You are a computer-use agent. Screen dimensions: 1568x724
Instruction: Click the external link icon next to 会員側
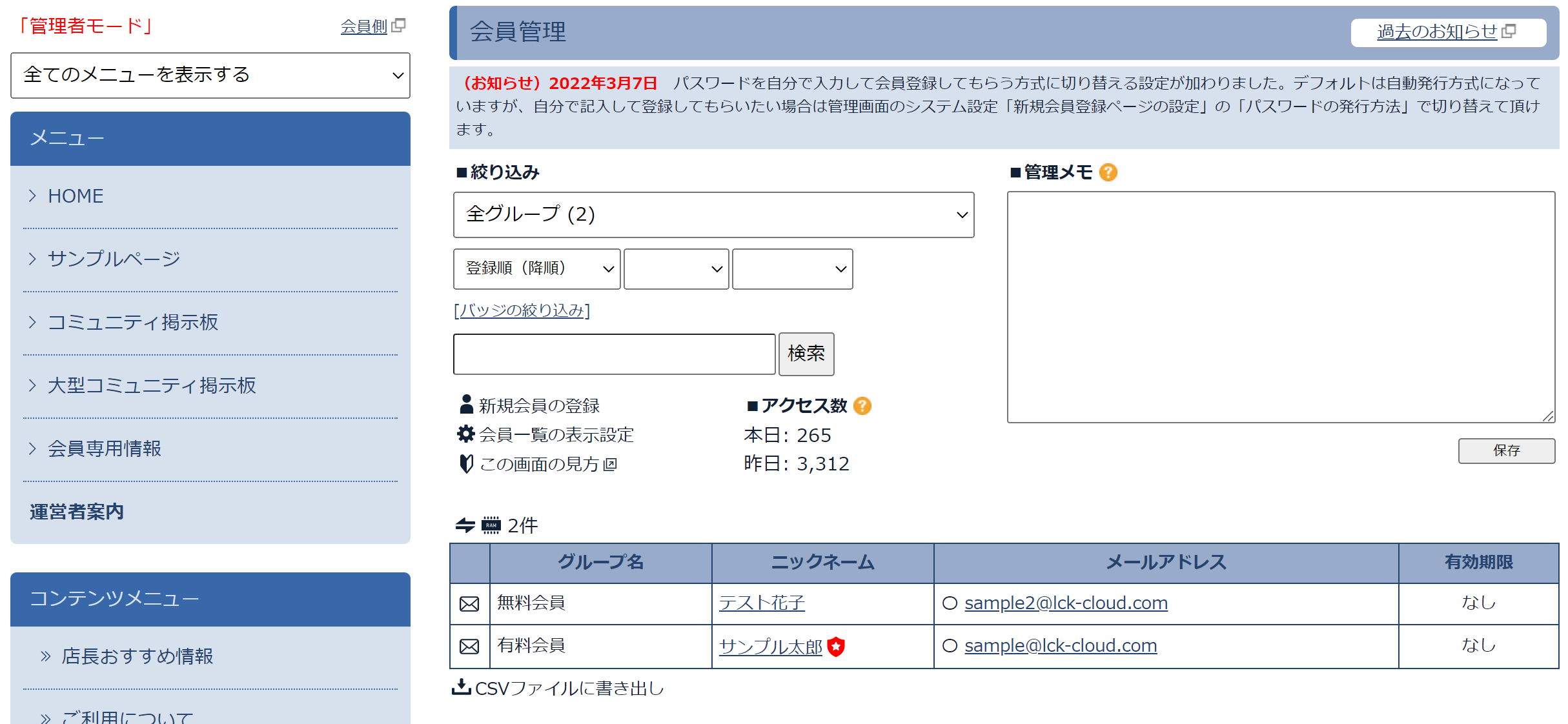(399, 25)
